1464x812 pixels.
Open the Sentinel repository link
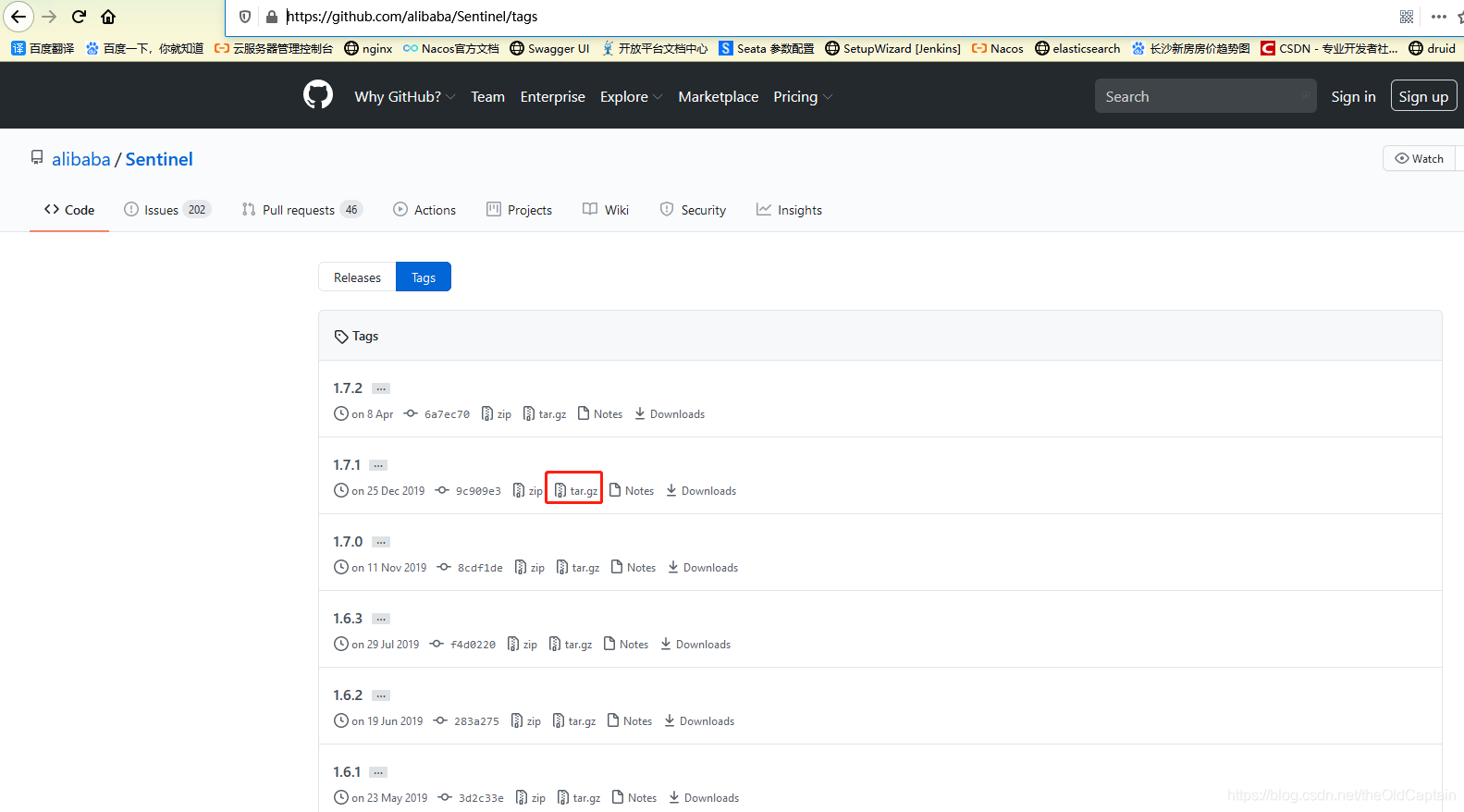(x=159, y=159)
